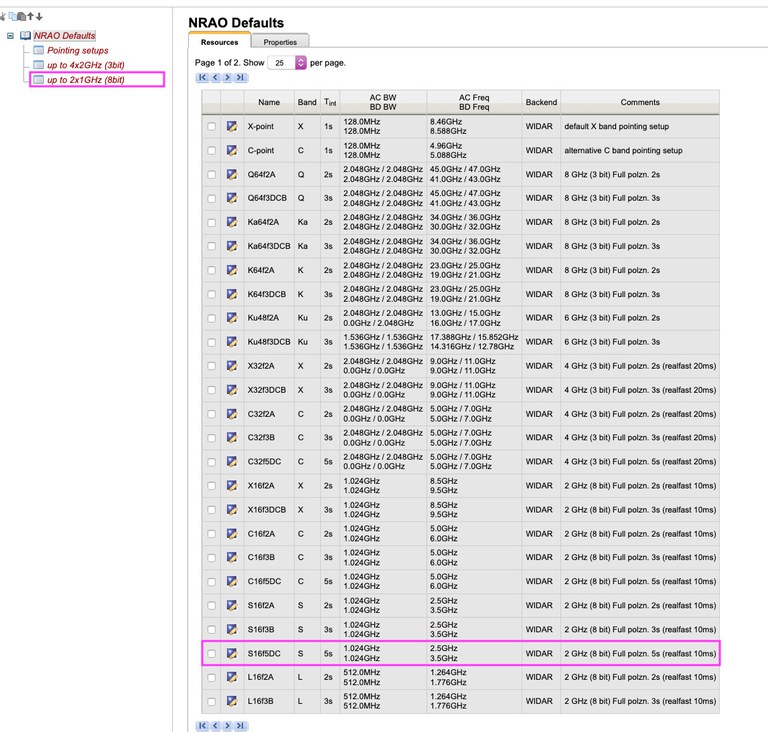Viewport: 768px width, 732px height.
Task: Select the Ka64f2A row checkbox
Action: tap(211, 222)
